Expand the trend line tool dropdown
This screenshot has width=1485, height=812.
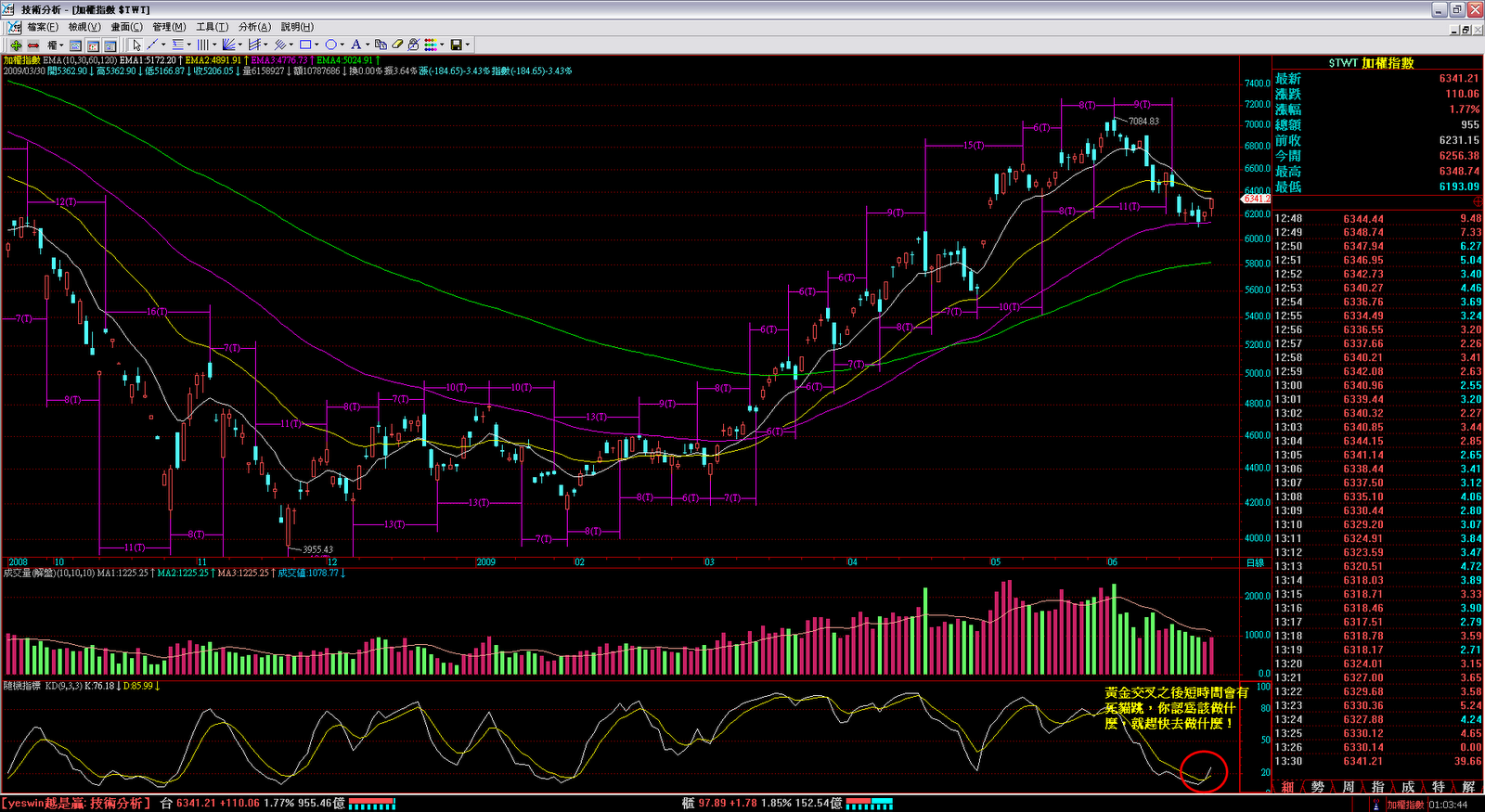coord(163,45)
